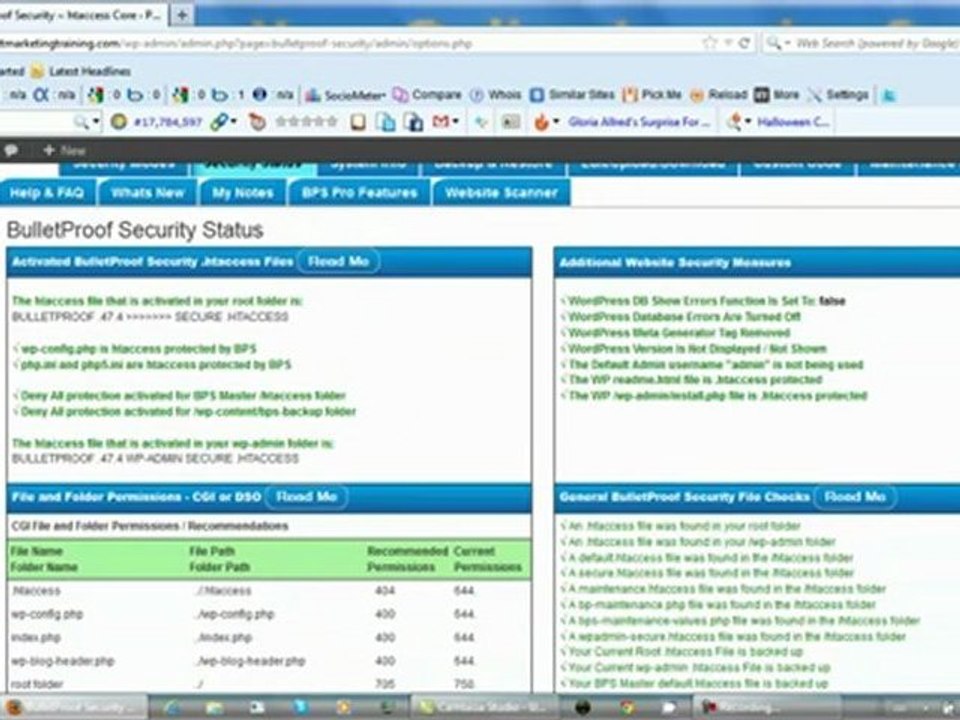Click the gold coin rank icon
Image resolution: width=960 pixels, height=720 pixels.
pyautogui.click(x=119, y=122)
